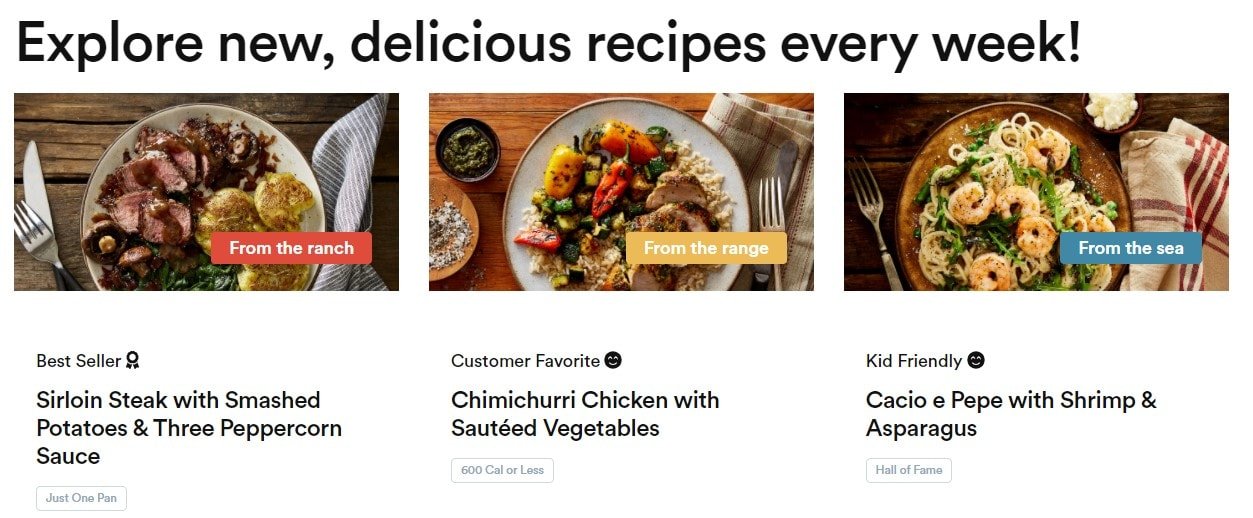The width and height of the screenshot is (1253, 518).
Task: Click the 'Kid Friendly' label text
Action: (x=914, y=361)
